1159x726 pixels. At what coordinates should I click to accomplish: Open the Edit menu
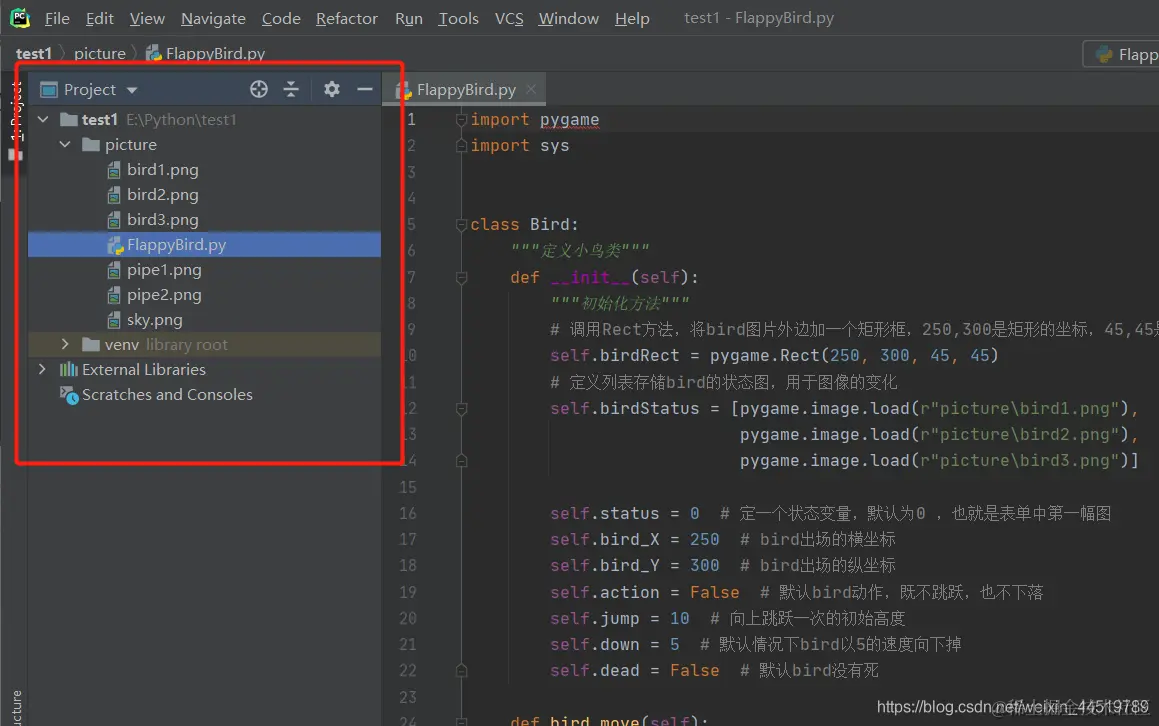click(x=100, y=18)
